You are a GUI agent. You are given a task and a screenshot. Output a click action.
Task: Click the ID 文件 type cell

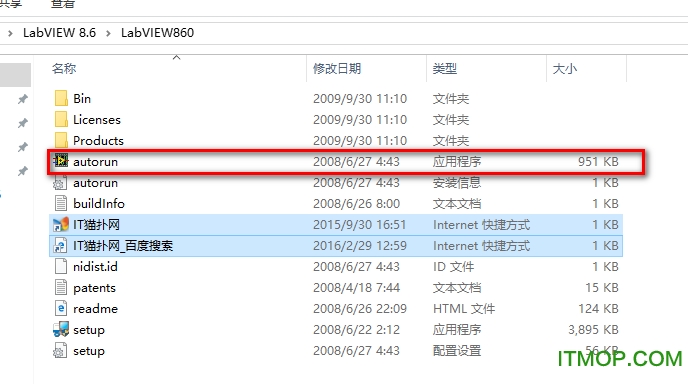point(453,266)
